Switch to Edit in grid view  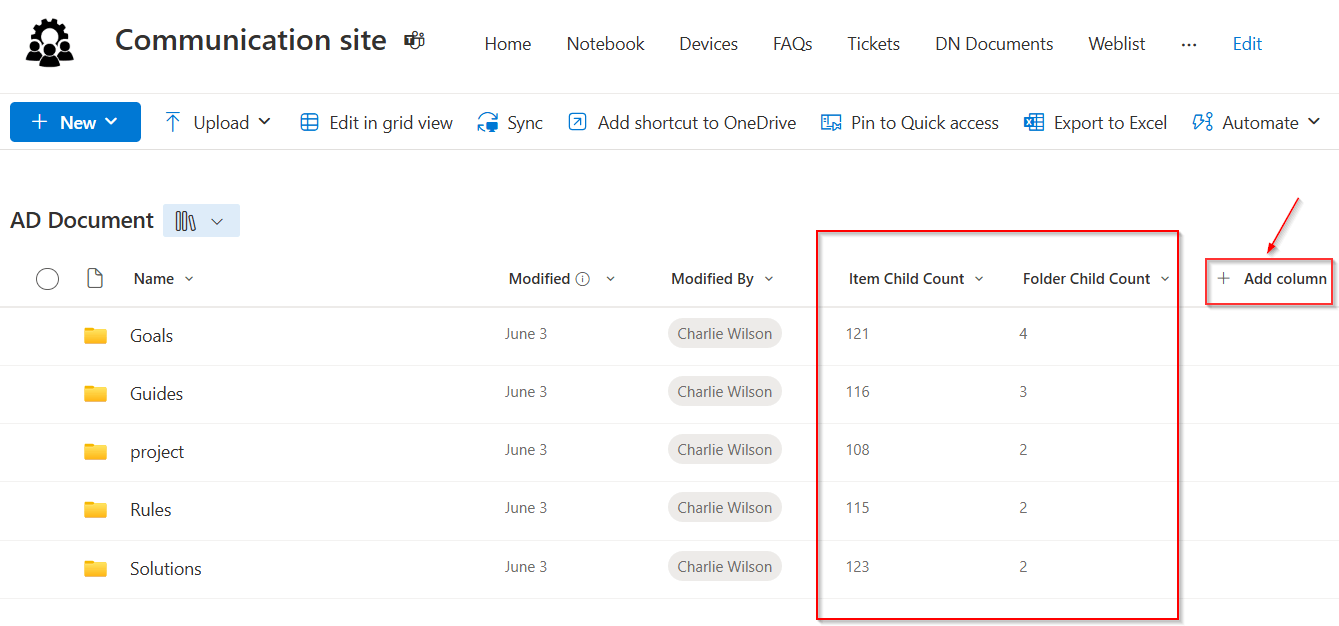pos(375,121)
